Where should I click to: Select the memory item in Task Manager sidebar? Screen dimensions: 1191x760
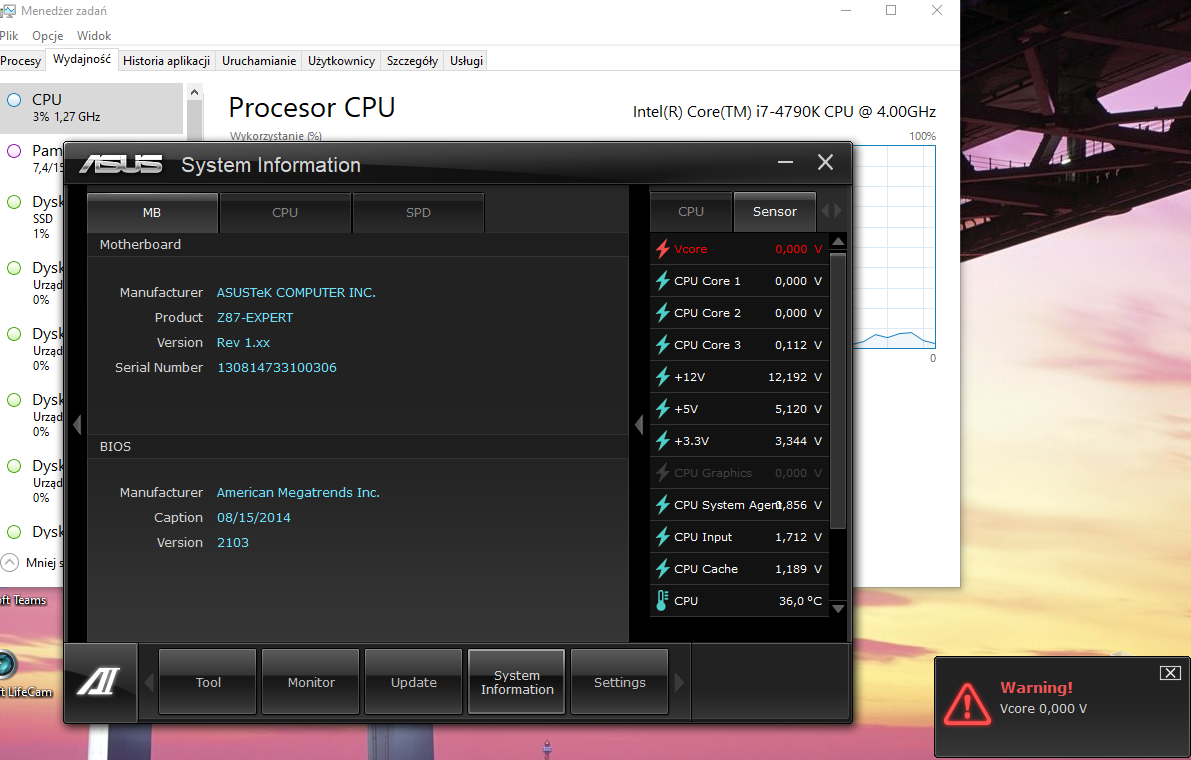(34, 158)
